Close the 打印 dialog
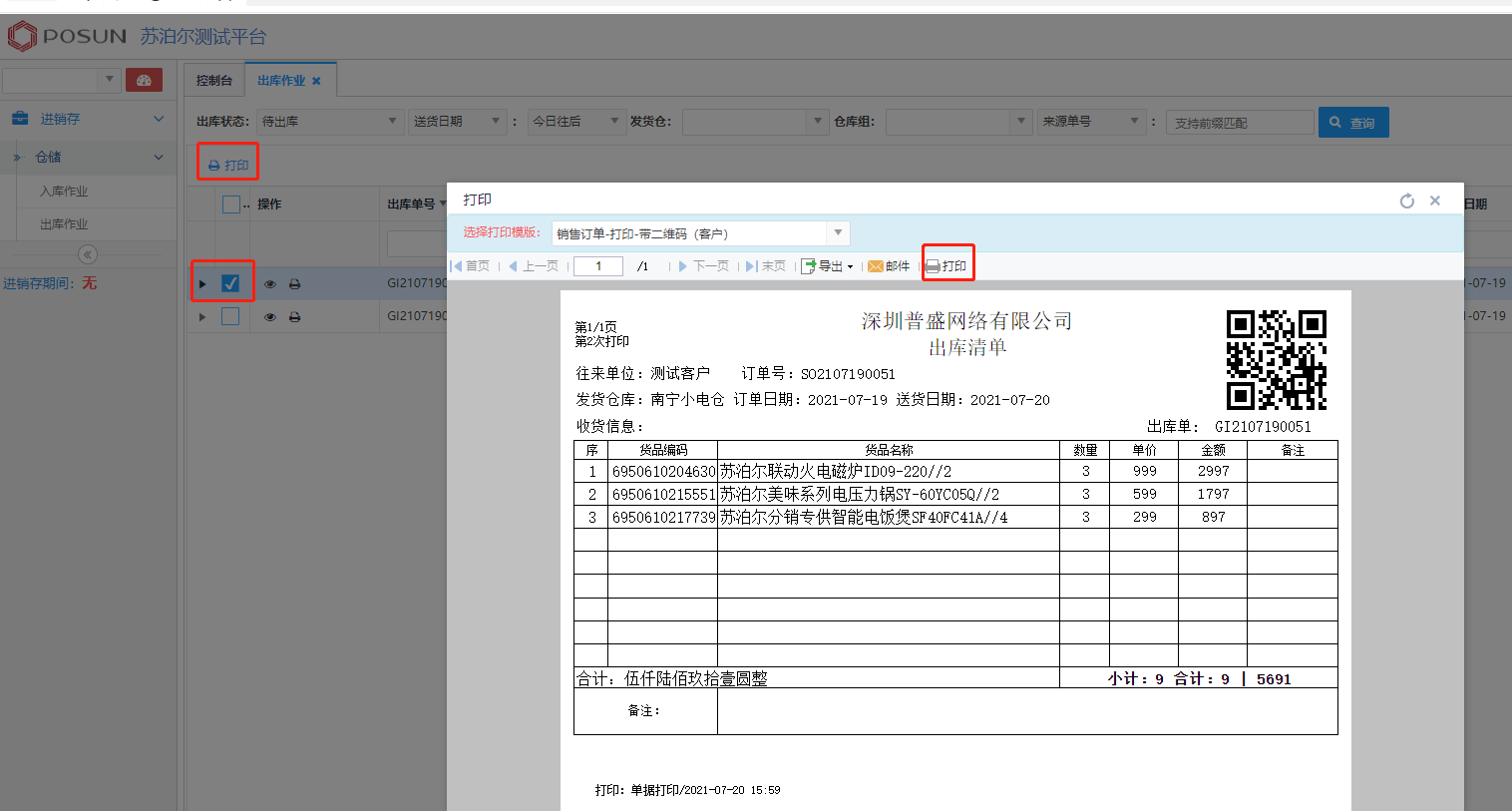Viewport: 1512px width, 811px height. click(x=1434, y=201)
